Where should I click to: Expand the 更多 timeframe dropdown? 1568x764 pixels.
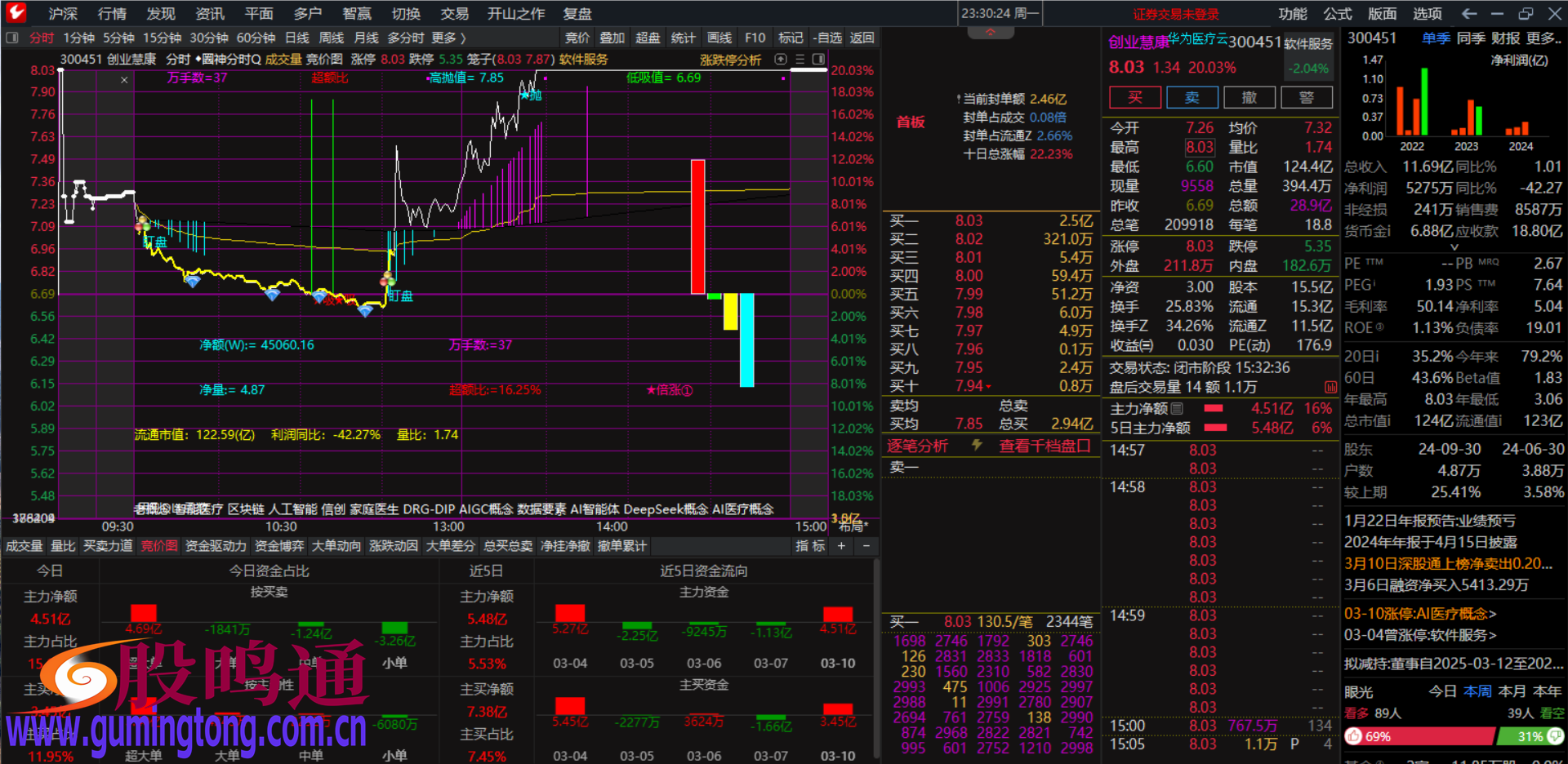coord(448,38)
